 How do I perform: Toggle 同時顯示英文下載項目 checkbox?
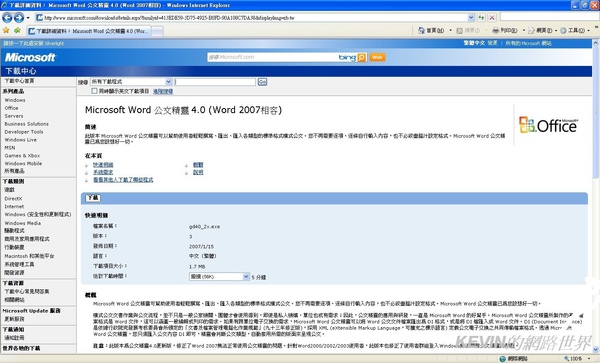(94, 91)
